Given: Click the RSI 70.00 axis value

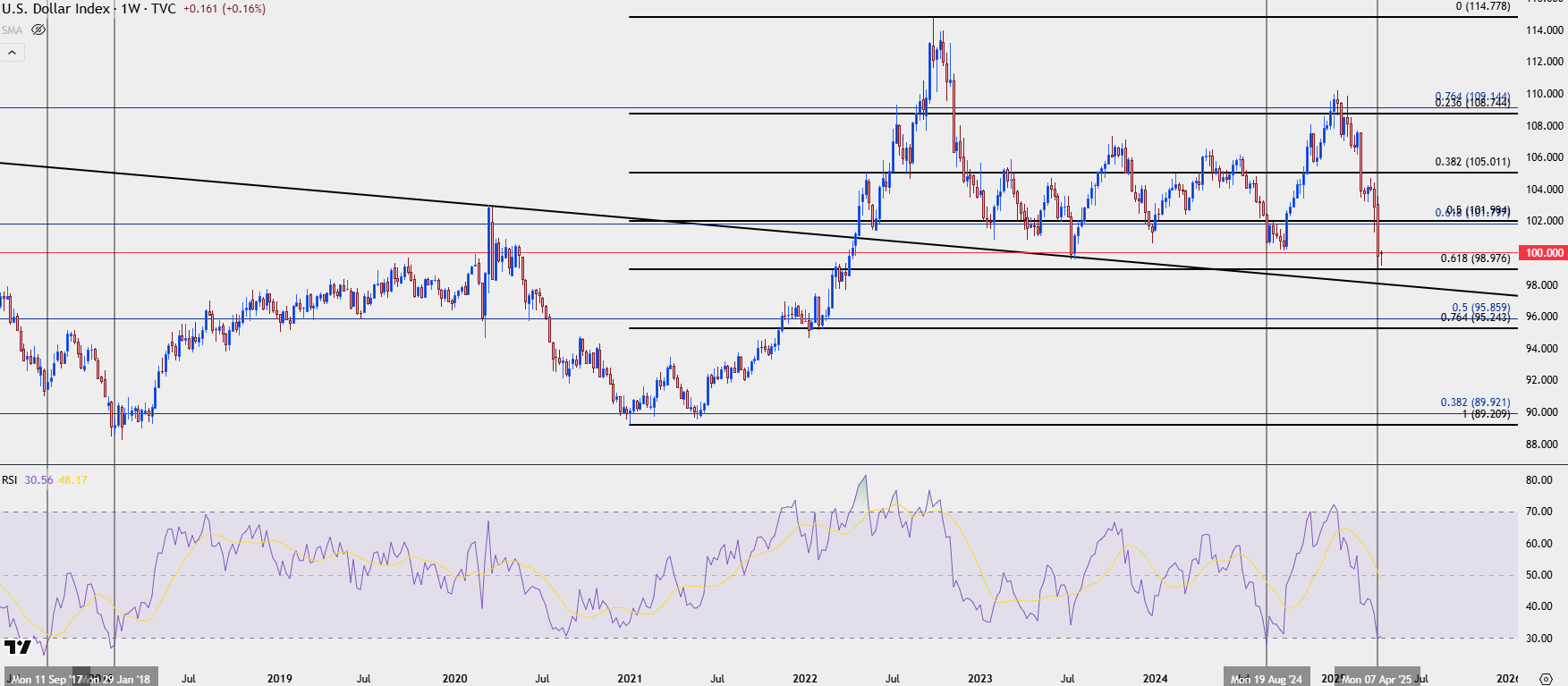Looking at the screenshot, I should tap(1539, 512).
